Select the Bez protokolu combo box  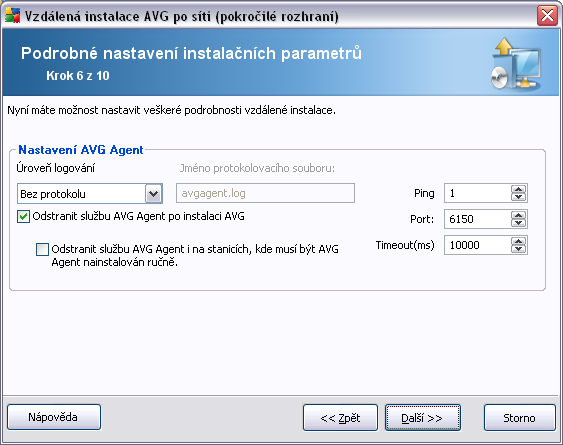90,194
